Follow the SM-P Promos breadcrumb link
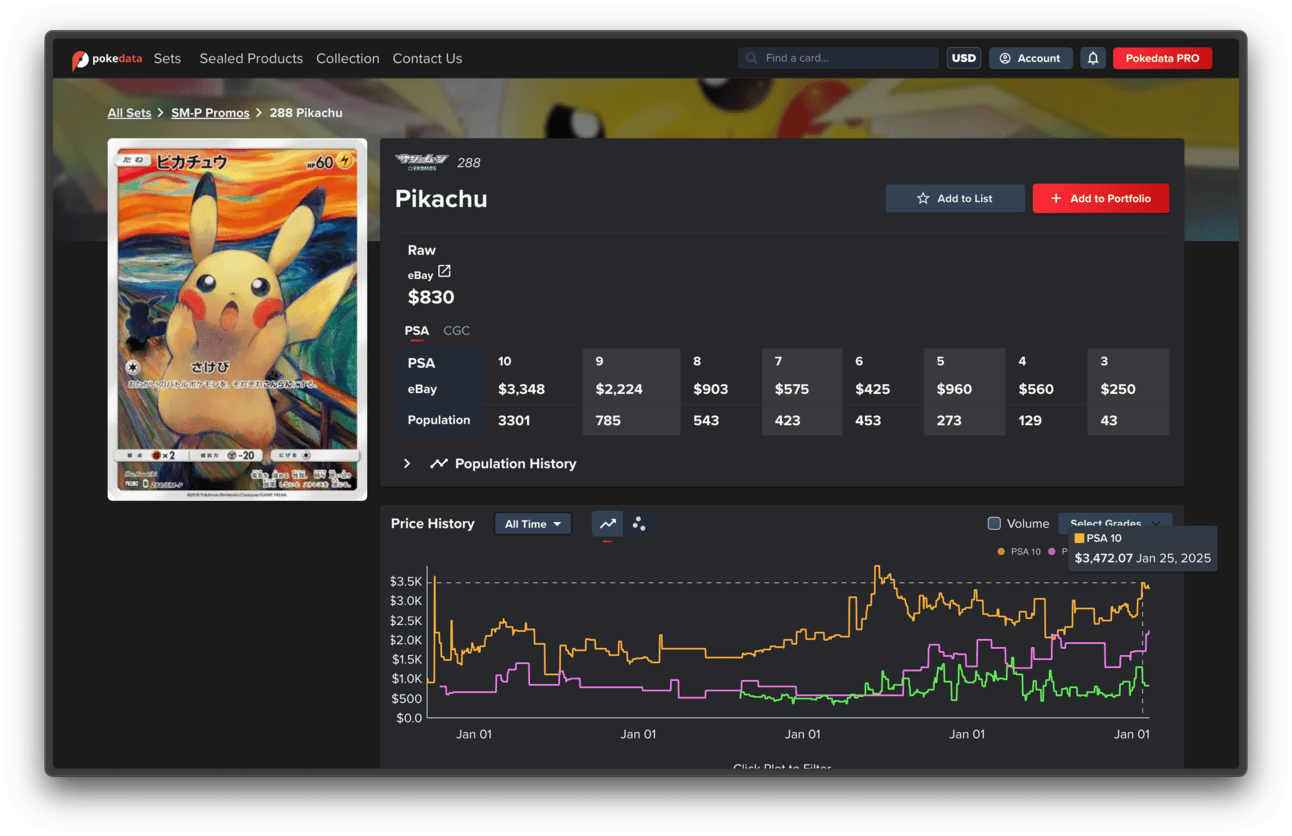The image size is (1292, 836). point(210,113)
